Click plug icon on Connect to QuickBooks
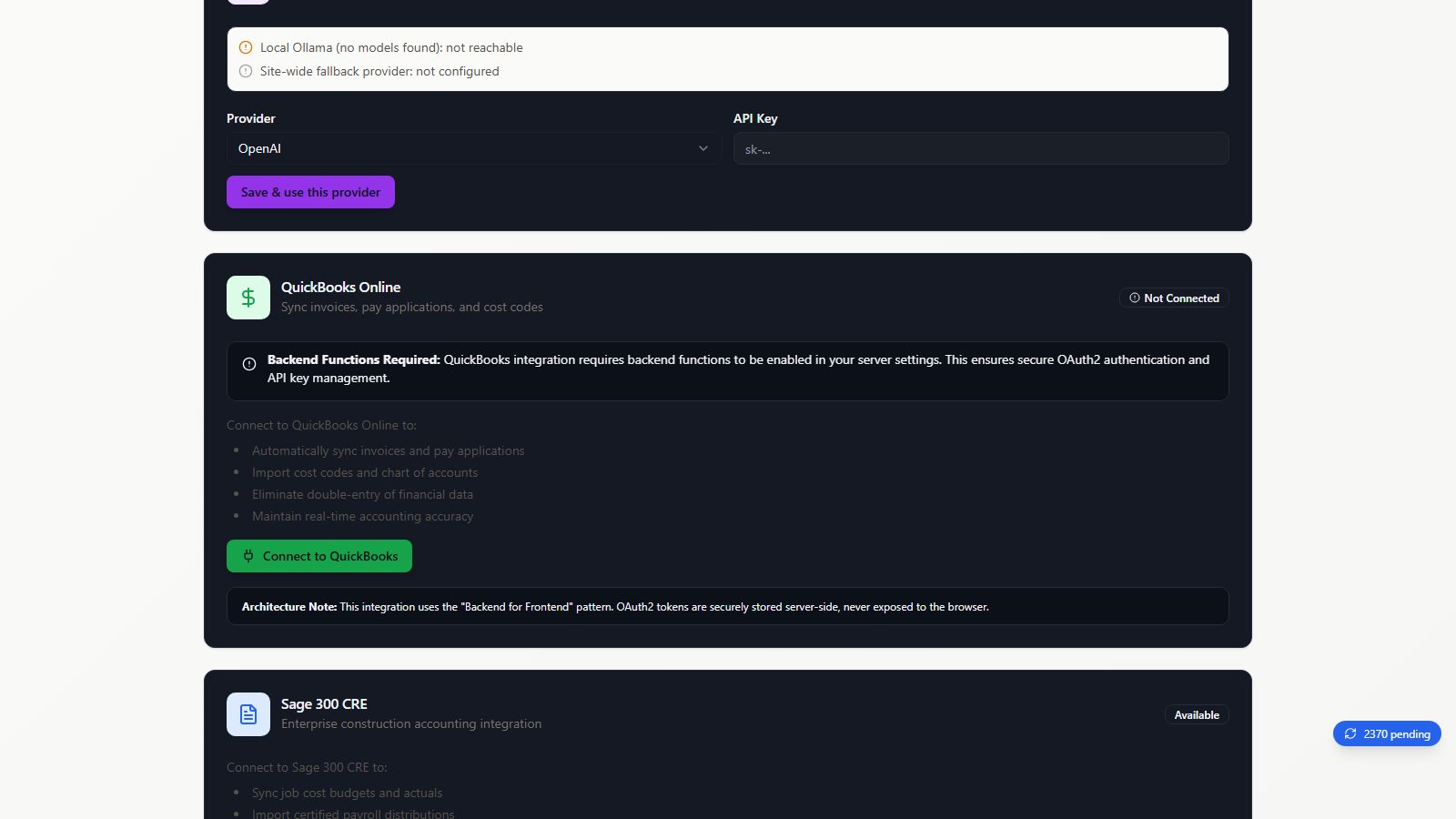1456x819 pixels. pos(248,556)
